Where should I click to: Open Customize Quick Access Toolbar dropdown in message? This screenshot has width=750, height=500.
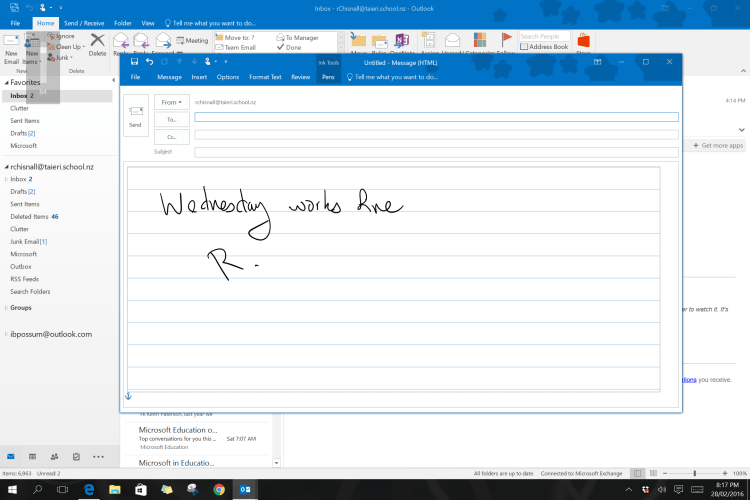[226, 62]
